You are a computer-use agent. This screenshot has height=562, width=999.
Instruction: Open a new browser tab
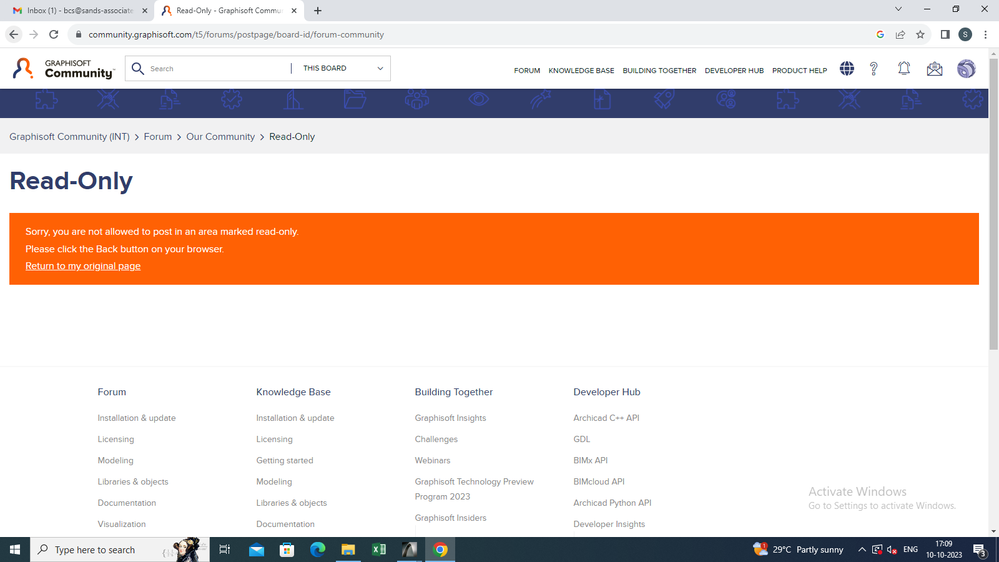[317, 10]
